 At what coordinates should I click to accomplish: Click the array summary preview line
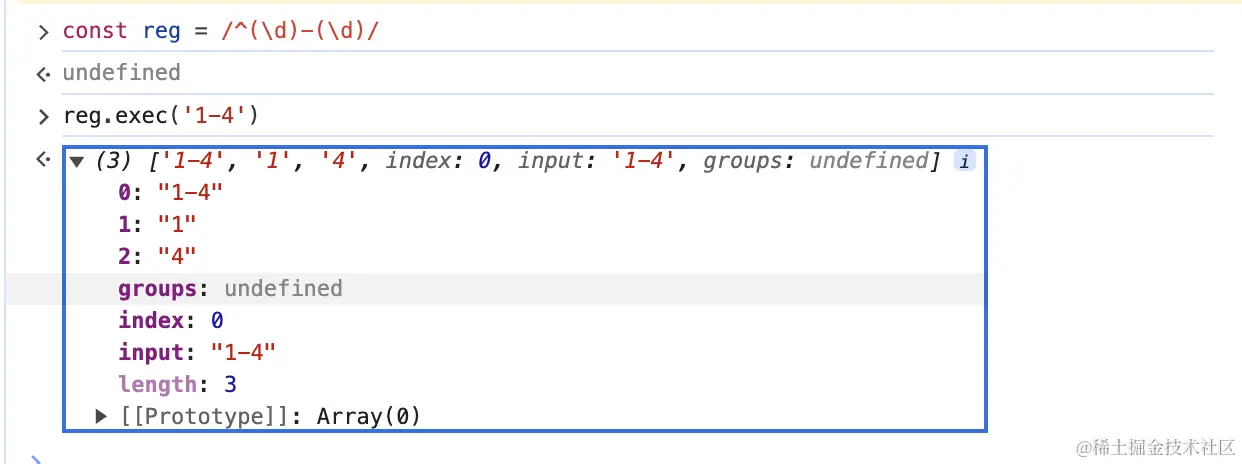(520, 161)
